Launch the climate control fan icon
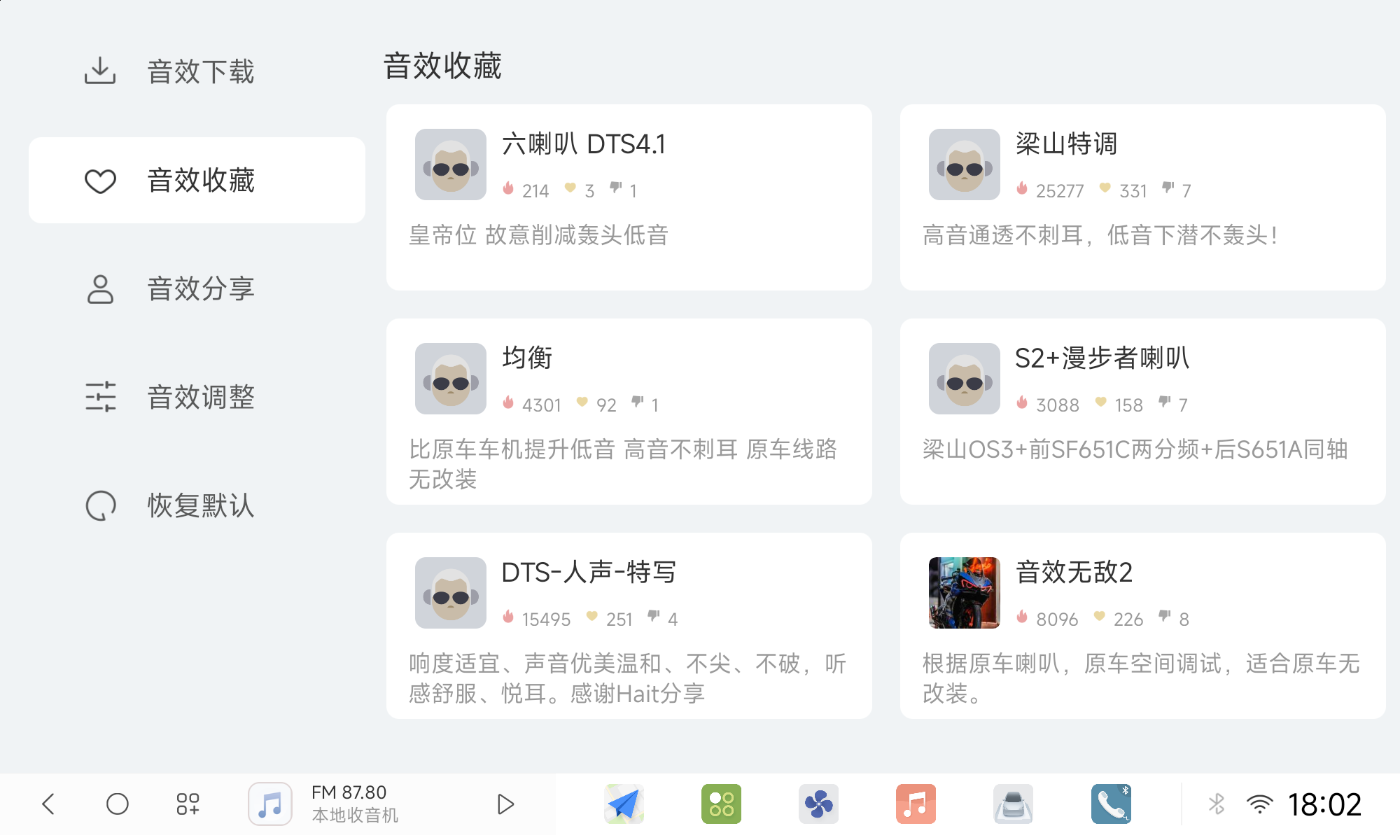This screenshot has width=1400, height=840. tap(818, 804)
